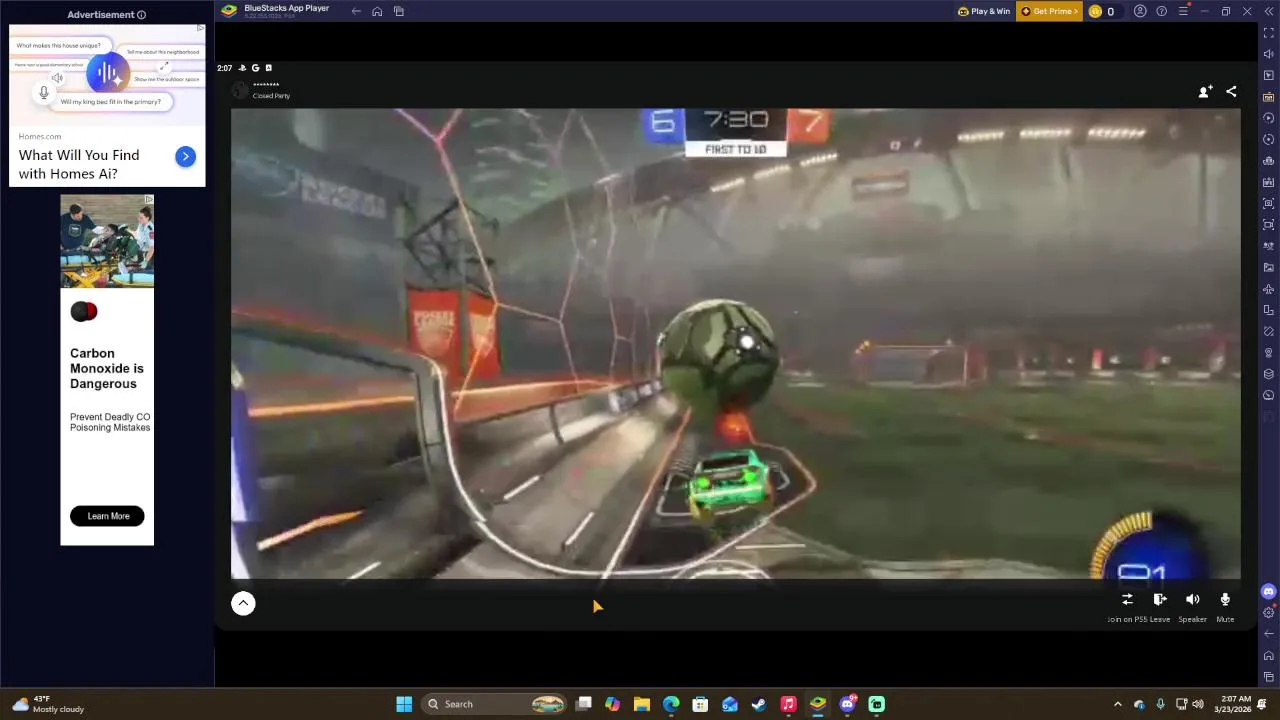Viewport: 1280px width, 720px height.
Task: Click the Get Prime button
Action: pos(1049,11)
